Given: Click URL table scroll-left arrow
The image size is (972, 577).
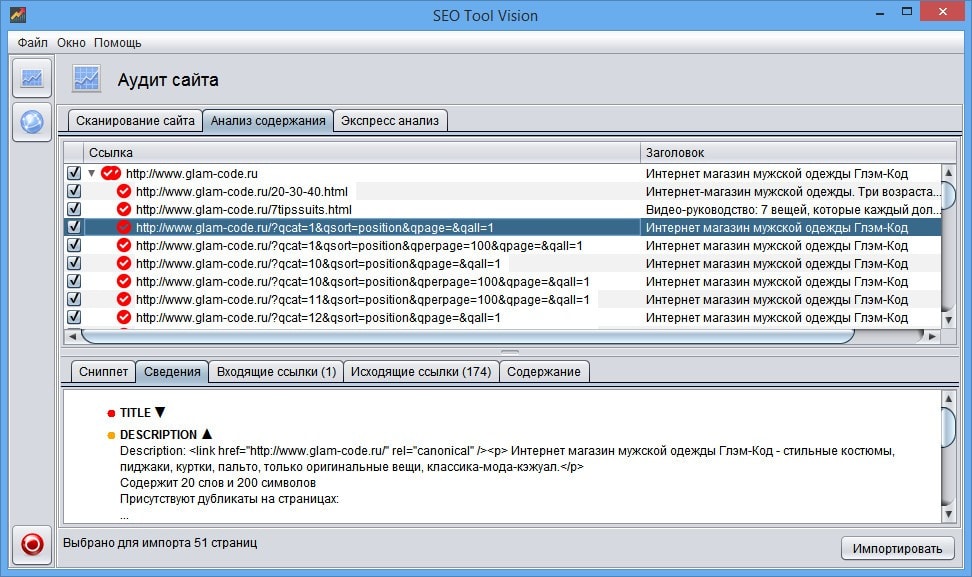Looking at the screenshot, I should tap(73, 336).
